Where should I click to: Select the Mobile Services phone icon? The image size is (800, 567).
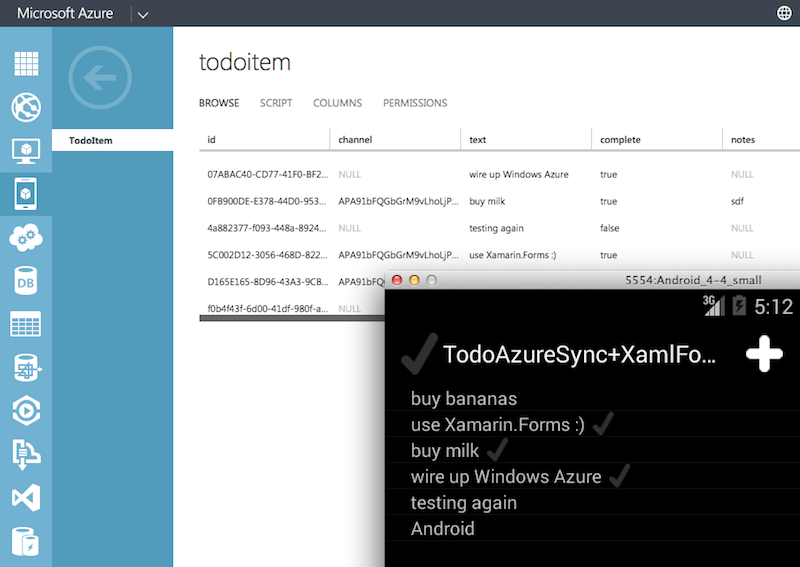click(26, 193)
